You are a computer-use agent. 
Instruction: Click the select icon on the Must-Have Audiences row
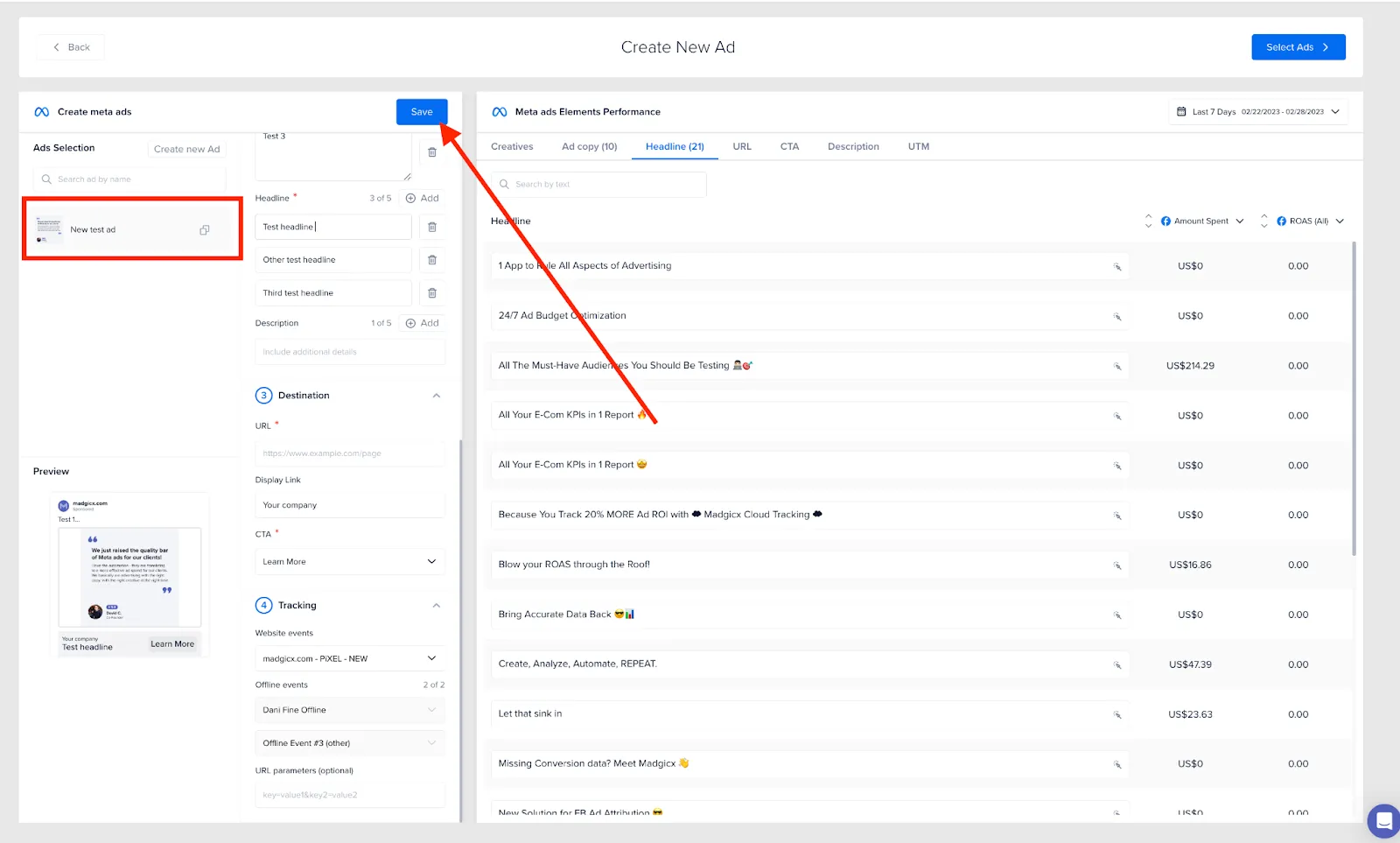[x=1117, y=367]
